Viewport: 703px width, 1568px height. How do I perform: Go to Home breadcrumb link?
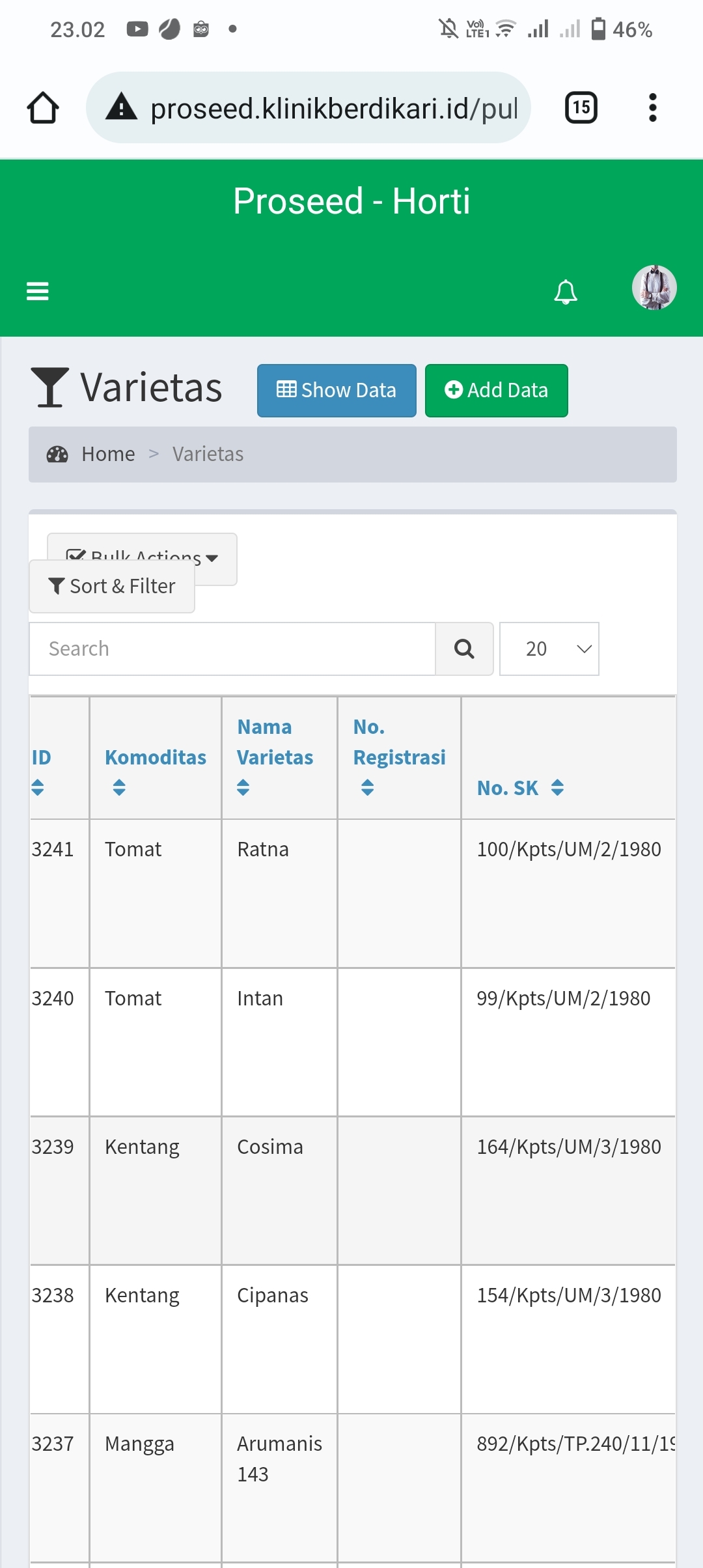[108, 454]
